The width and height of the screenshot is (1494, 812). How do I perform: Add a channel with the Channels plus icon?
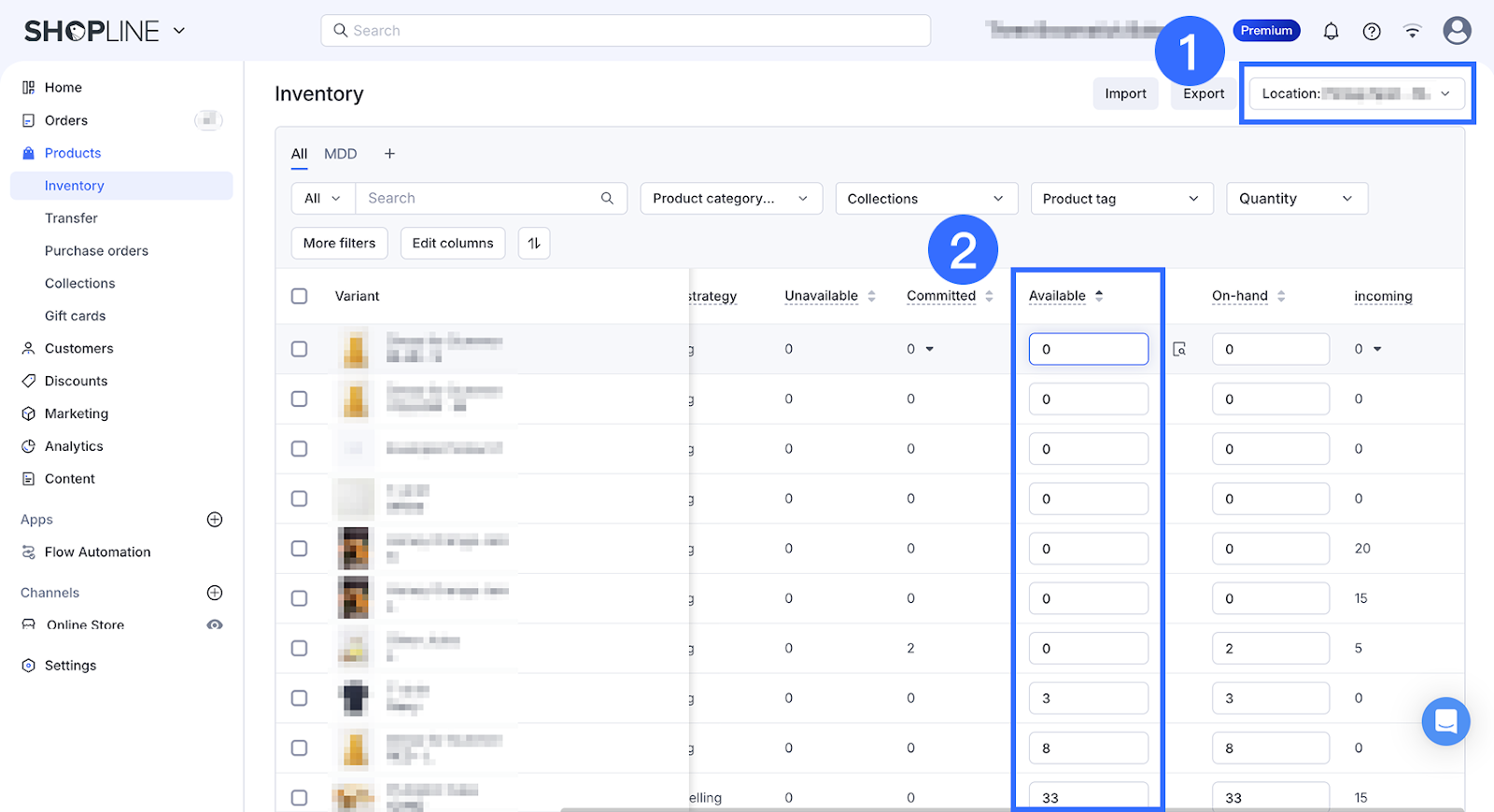pyautogui.click(x=215, y=593)
